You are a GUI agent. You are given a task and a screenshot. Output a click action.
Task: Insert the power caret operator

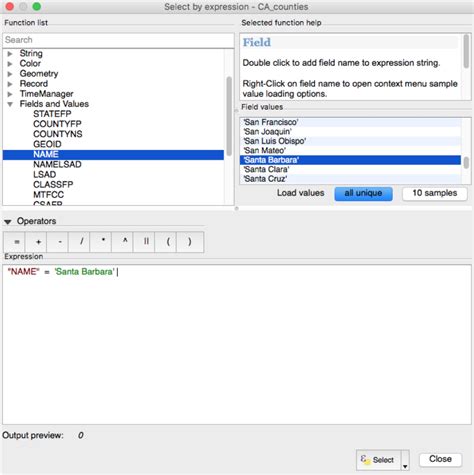pyautogui.click(x=123, y=242)
